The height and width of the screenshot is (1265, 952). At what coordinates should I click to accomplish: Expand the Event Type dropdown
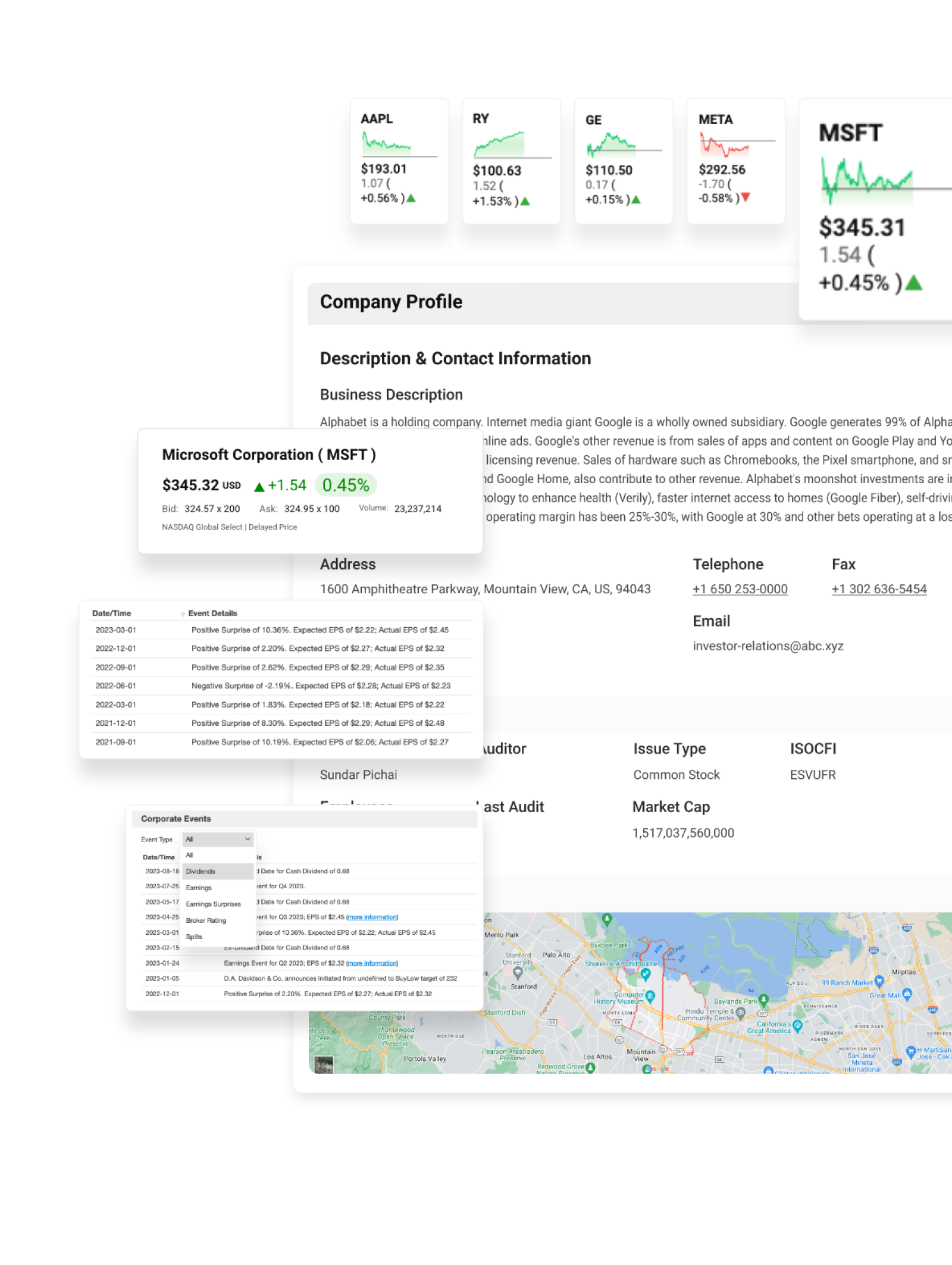pos(218,839)
